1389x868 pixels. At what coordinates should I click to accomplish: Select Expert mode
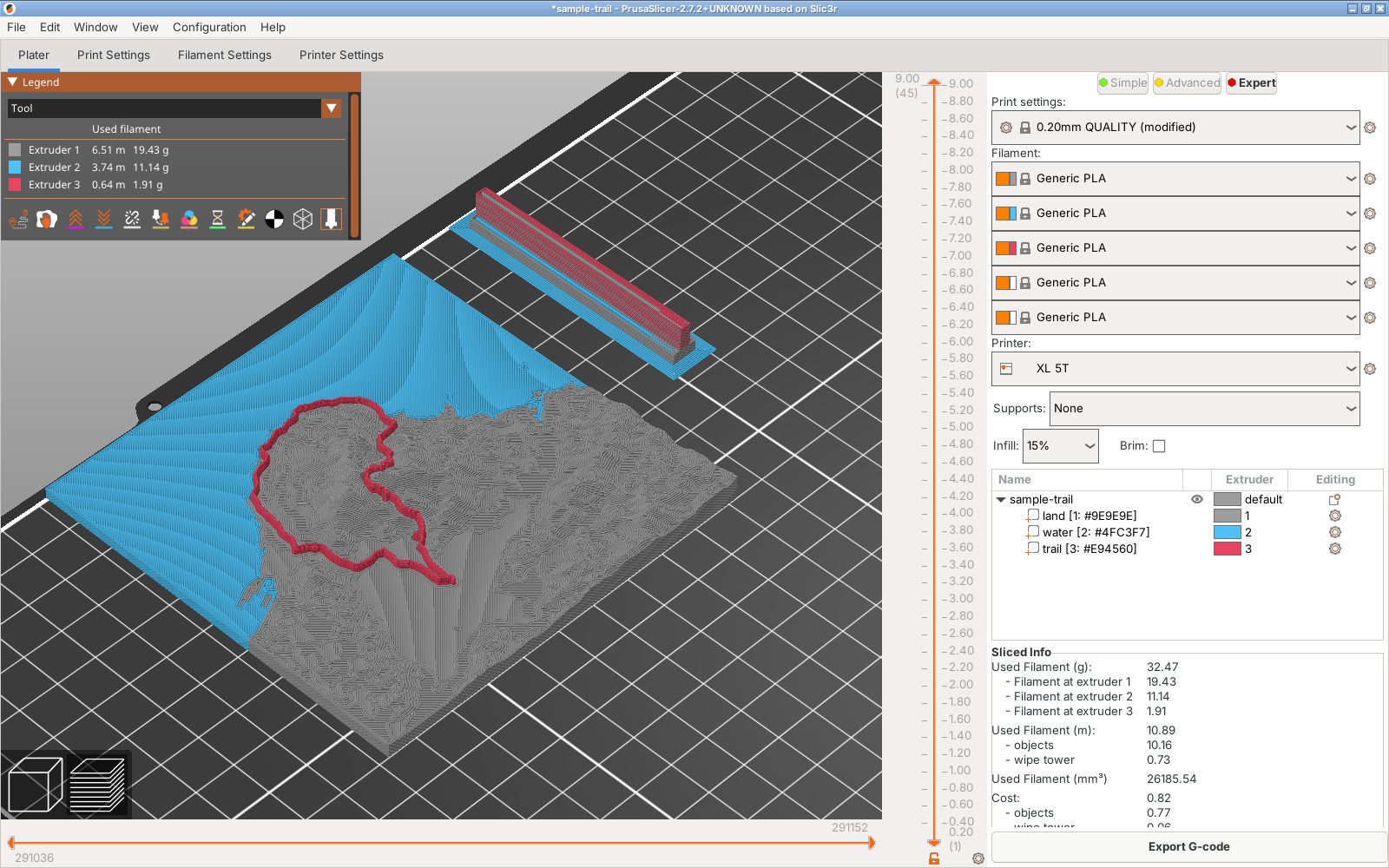tap(1251, 83)
